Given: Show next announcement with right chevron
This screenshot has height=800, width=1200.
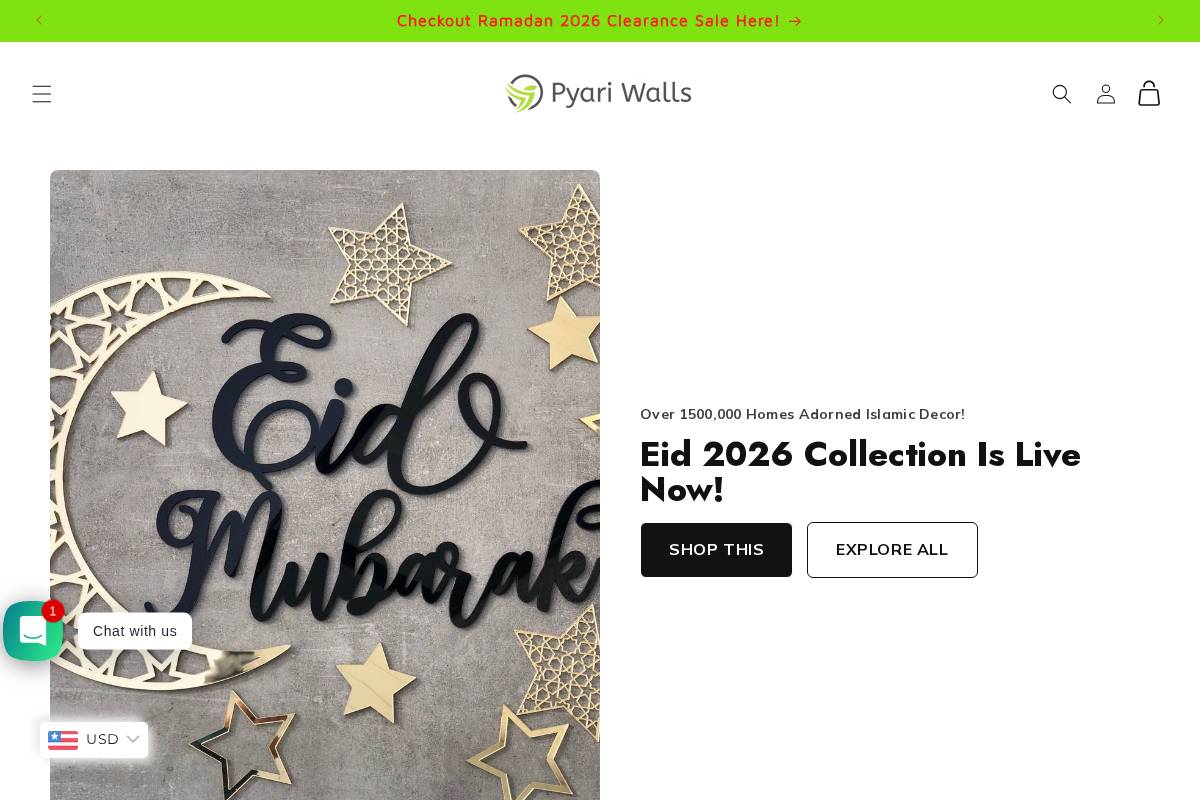Looking at the screenshot, I should coord(1160,20).
